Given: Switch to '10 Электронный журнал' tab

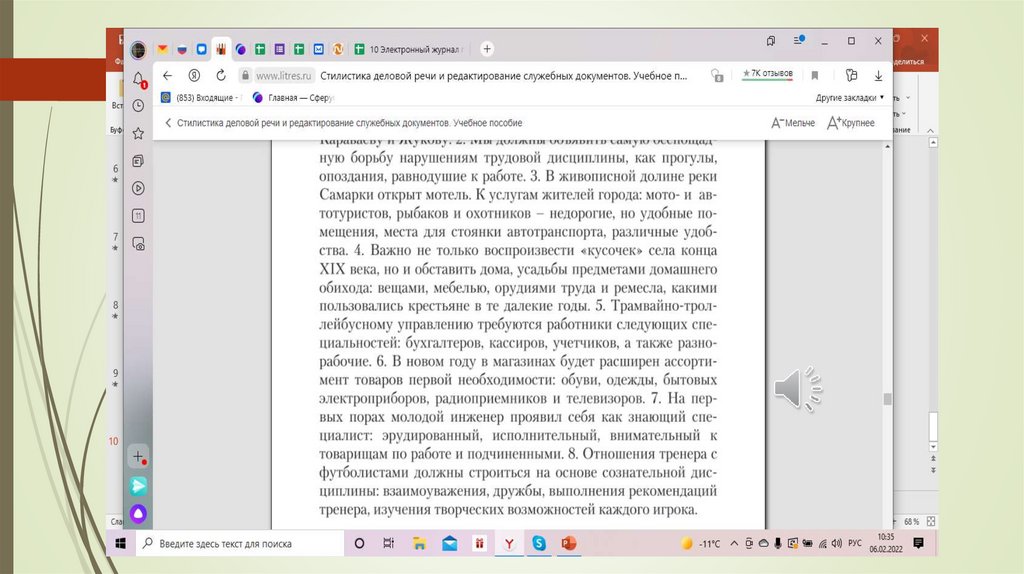Looking at the screenshot, I should pyautogui.click(x=413, y=48).
